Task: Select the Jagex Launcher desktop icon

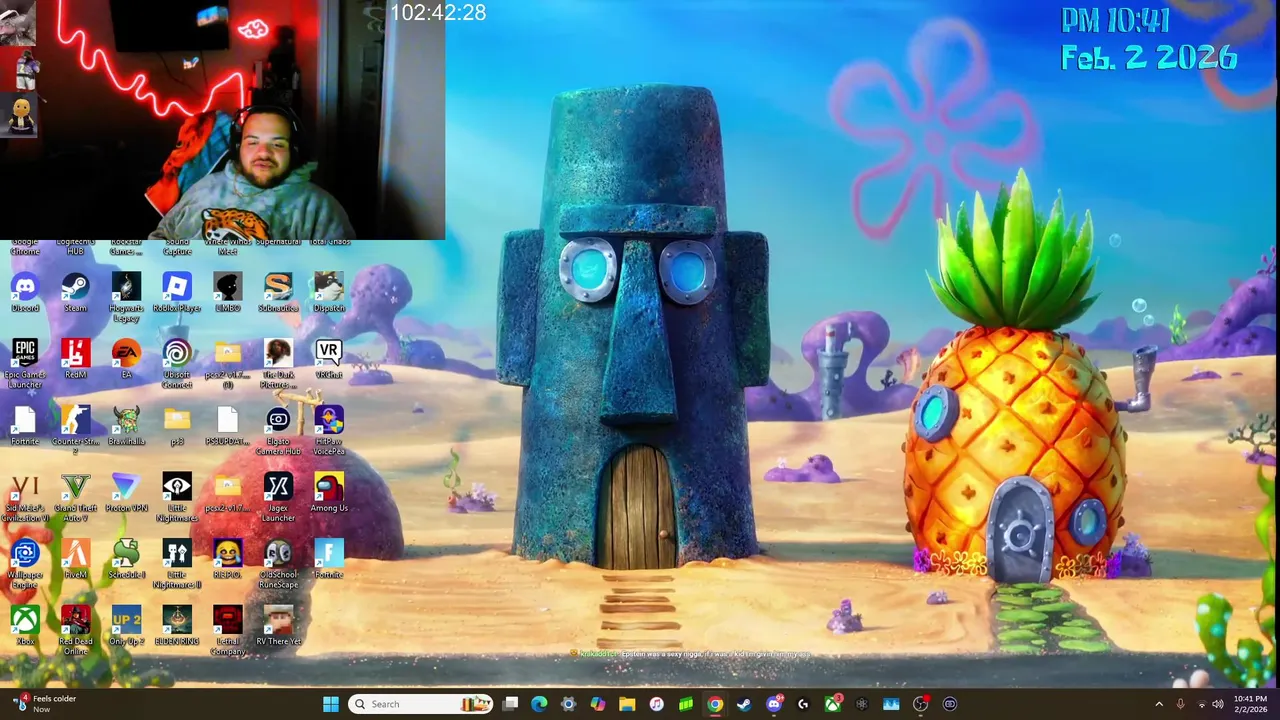Action: click(278, 498)
